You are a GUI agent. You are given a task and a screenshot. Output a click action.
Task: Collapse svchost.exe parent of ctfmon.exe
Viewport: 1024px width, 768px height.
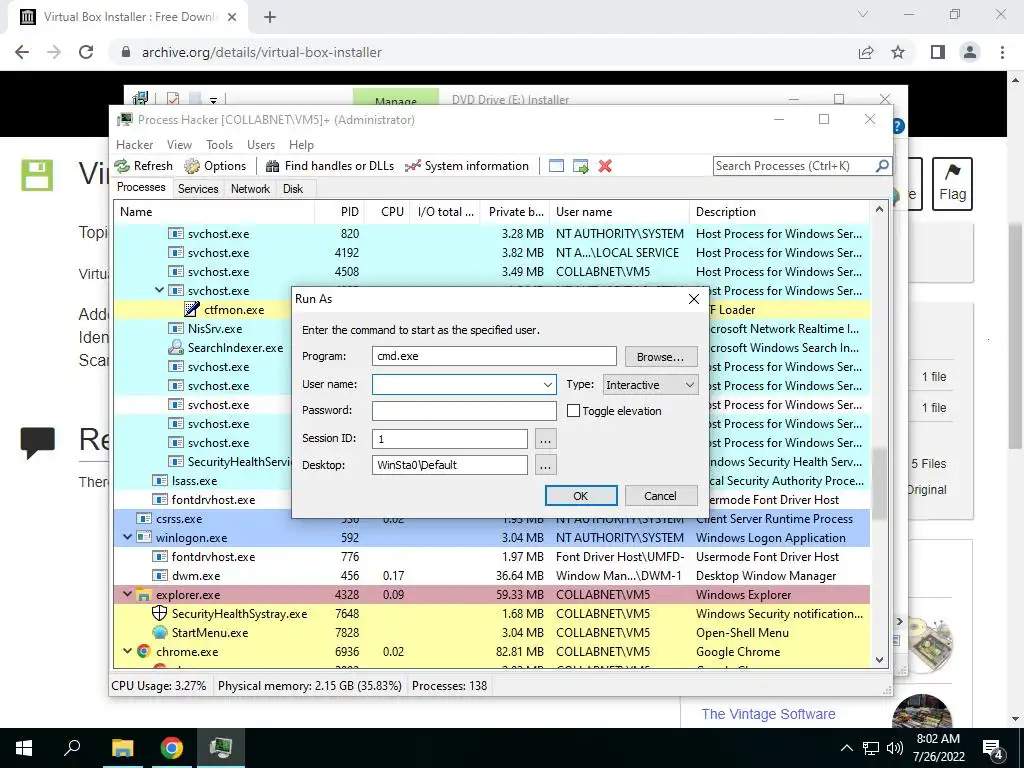pyautogui.click(x=159, y=290)
